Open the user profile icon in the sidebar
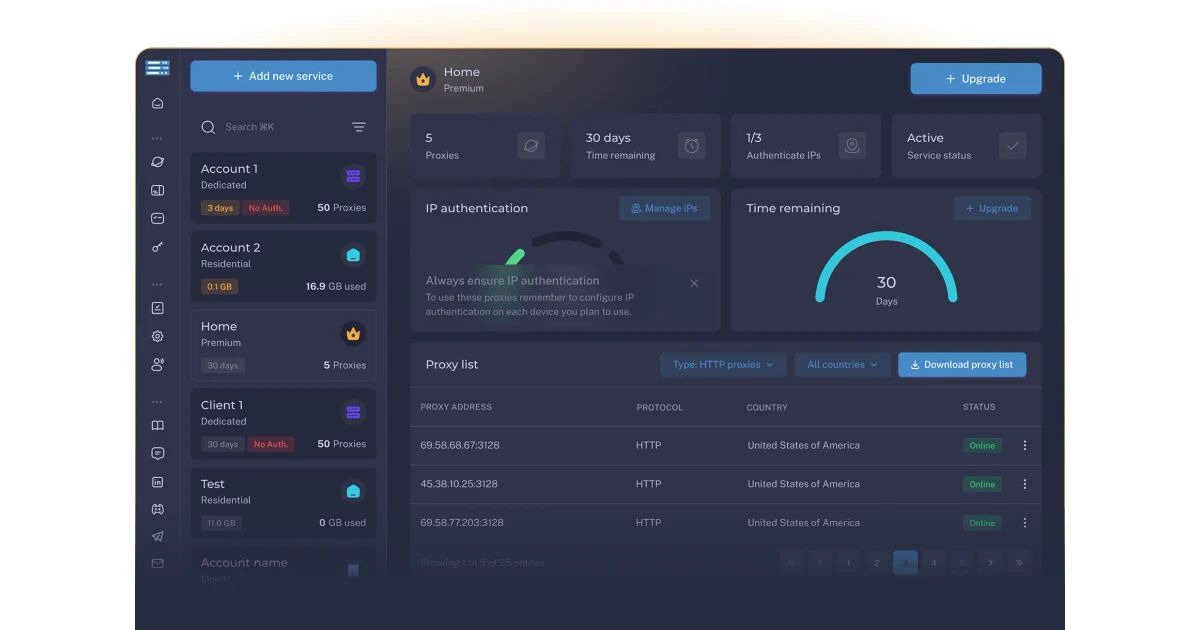Image resolution: width=1200 pixels, height=630 pixels. (x=157, y=365)
